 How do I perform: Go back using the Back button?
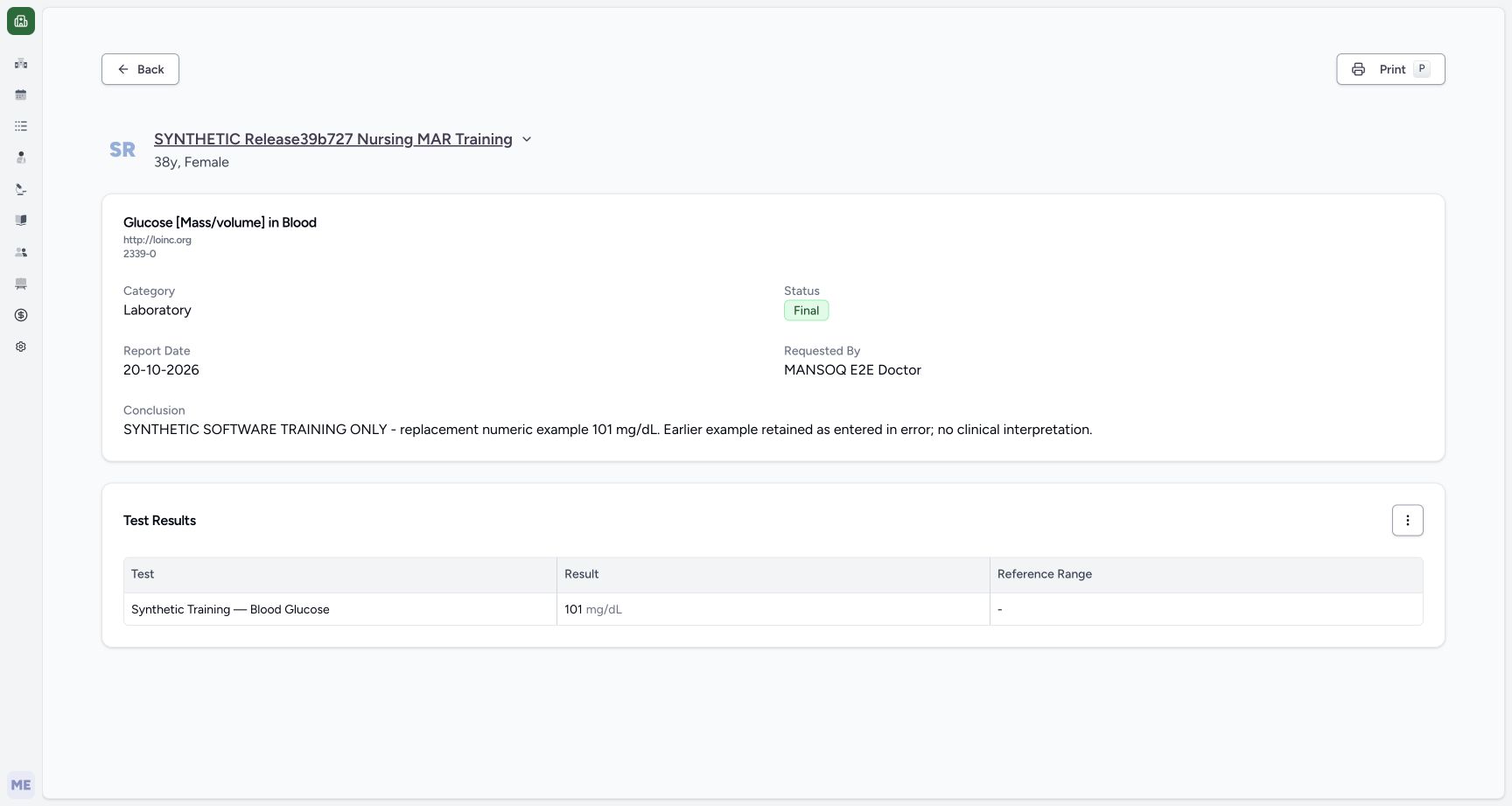(140, 69)
